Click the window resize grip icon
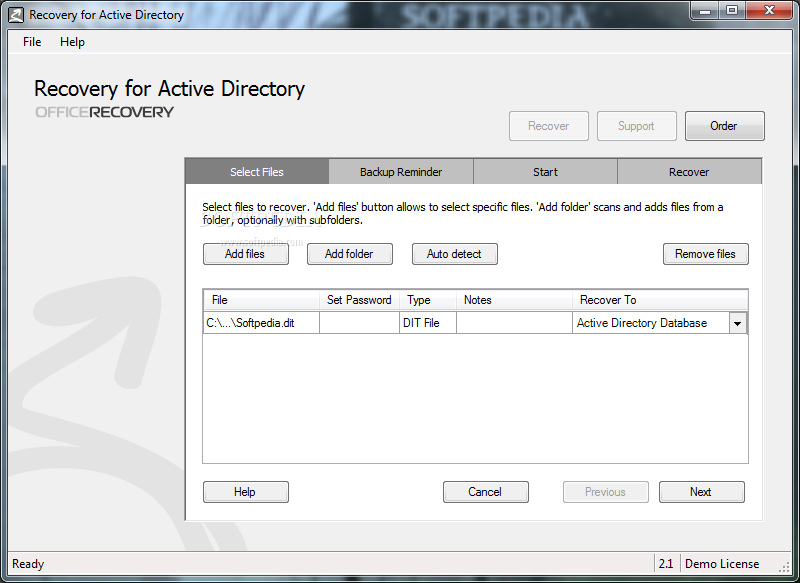 (784, 566)
